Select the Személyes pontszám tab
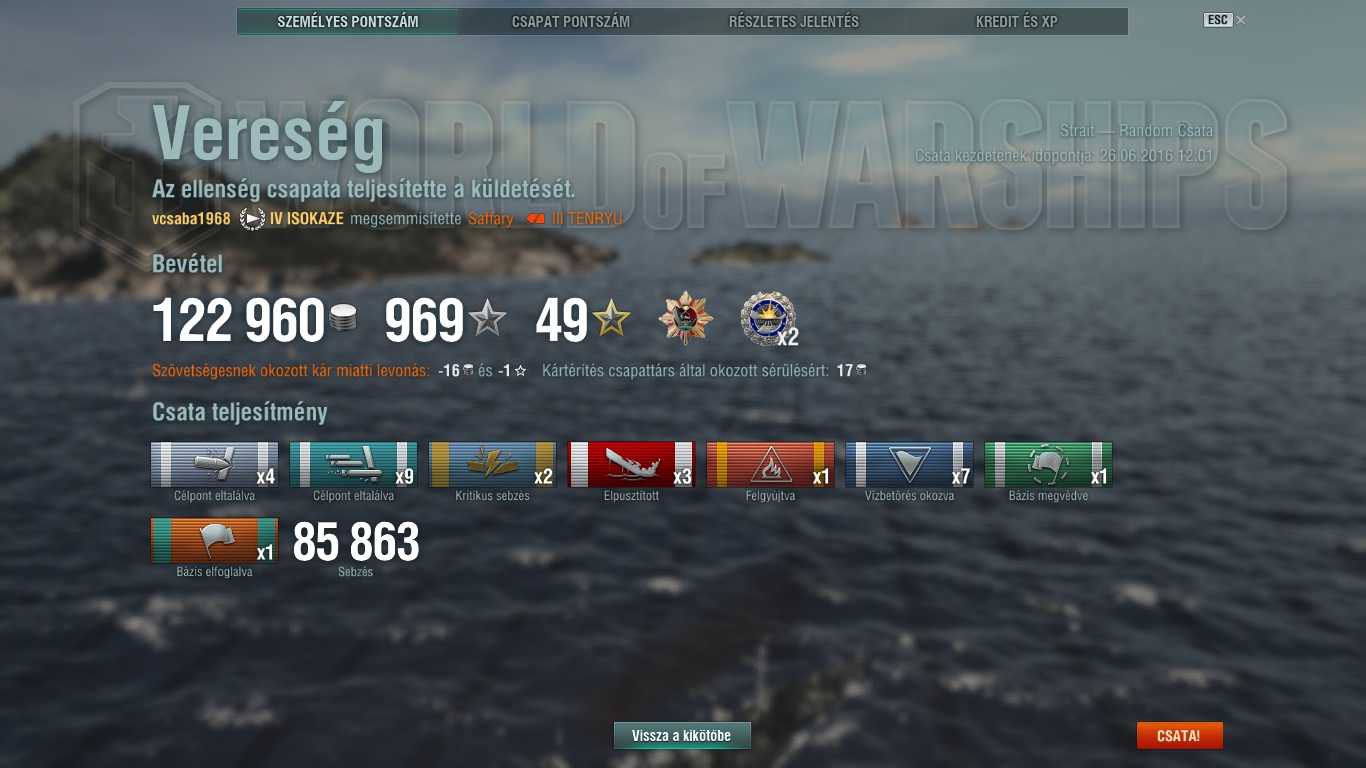1366x768 pixels. point(348,21)
